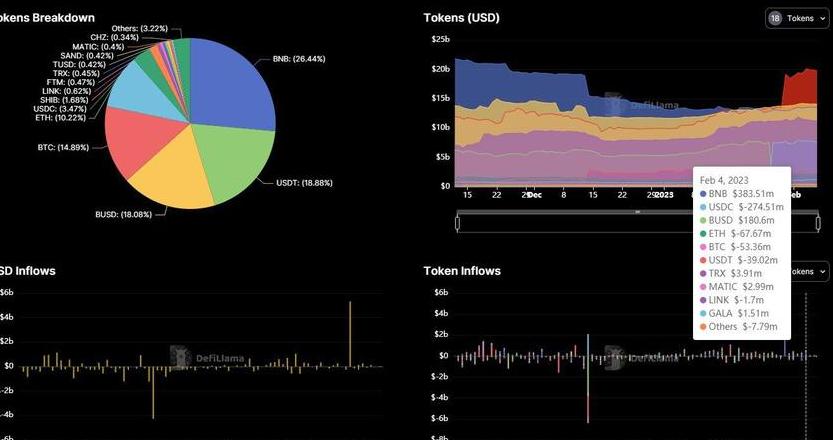Open the 18 Tokens dropdown selector
Image resolution: width=833 pixels, height=440 pixels.
click(x=797, y=18)
